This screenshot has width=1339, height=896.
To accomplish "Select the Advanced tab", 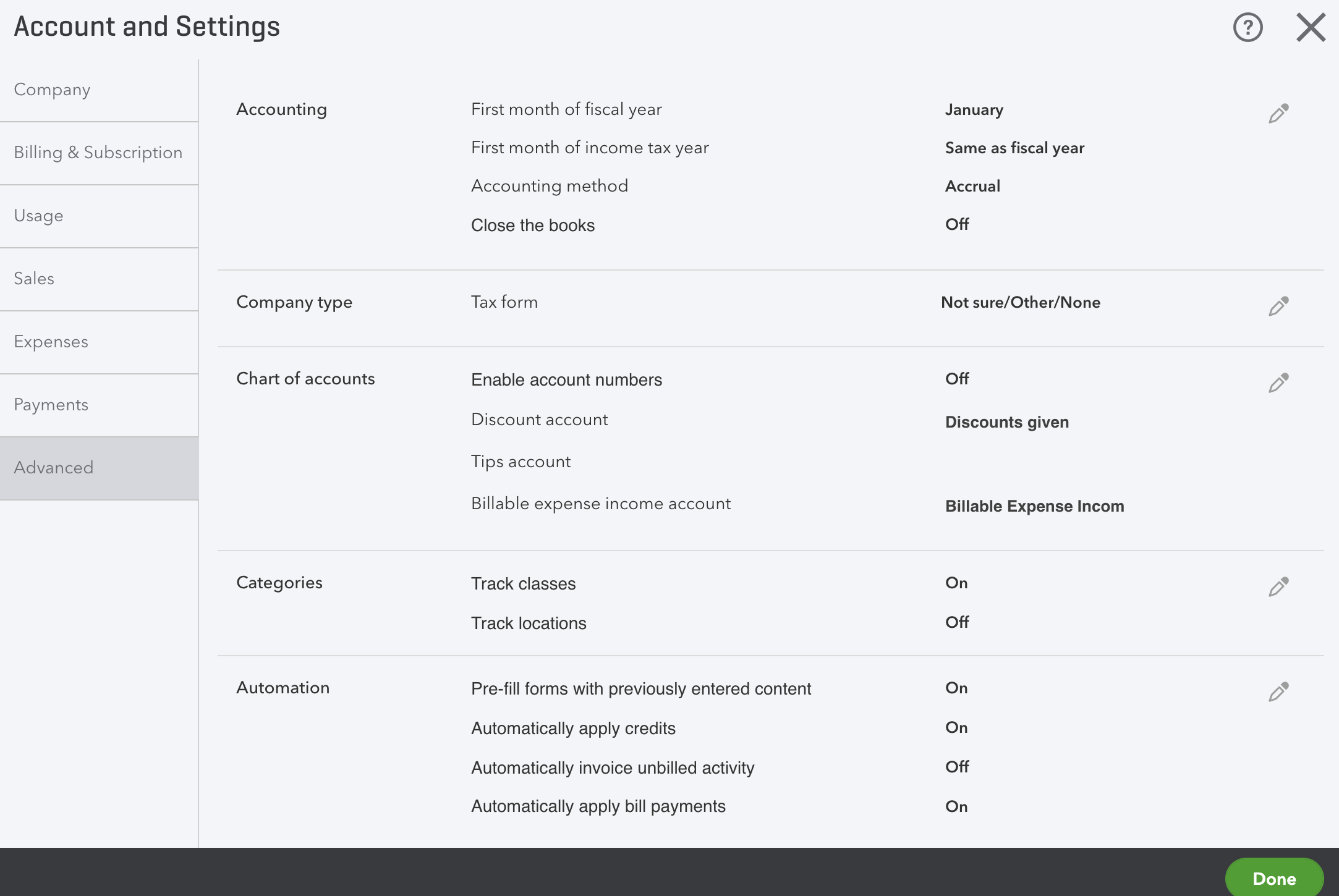I will click(x=54, y=468).
